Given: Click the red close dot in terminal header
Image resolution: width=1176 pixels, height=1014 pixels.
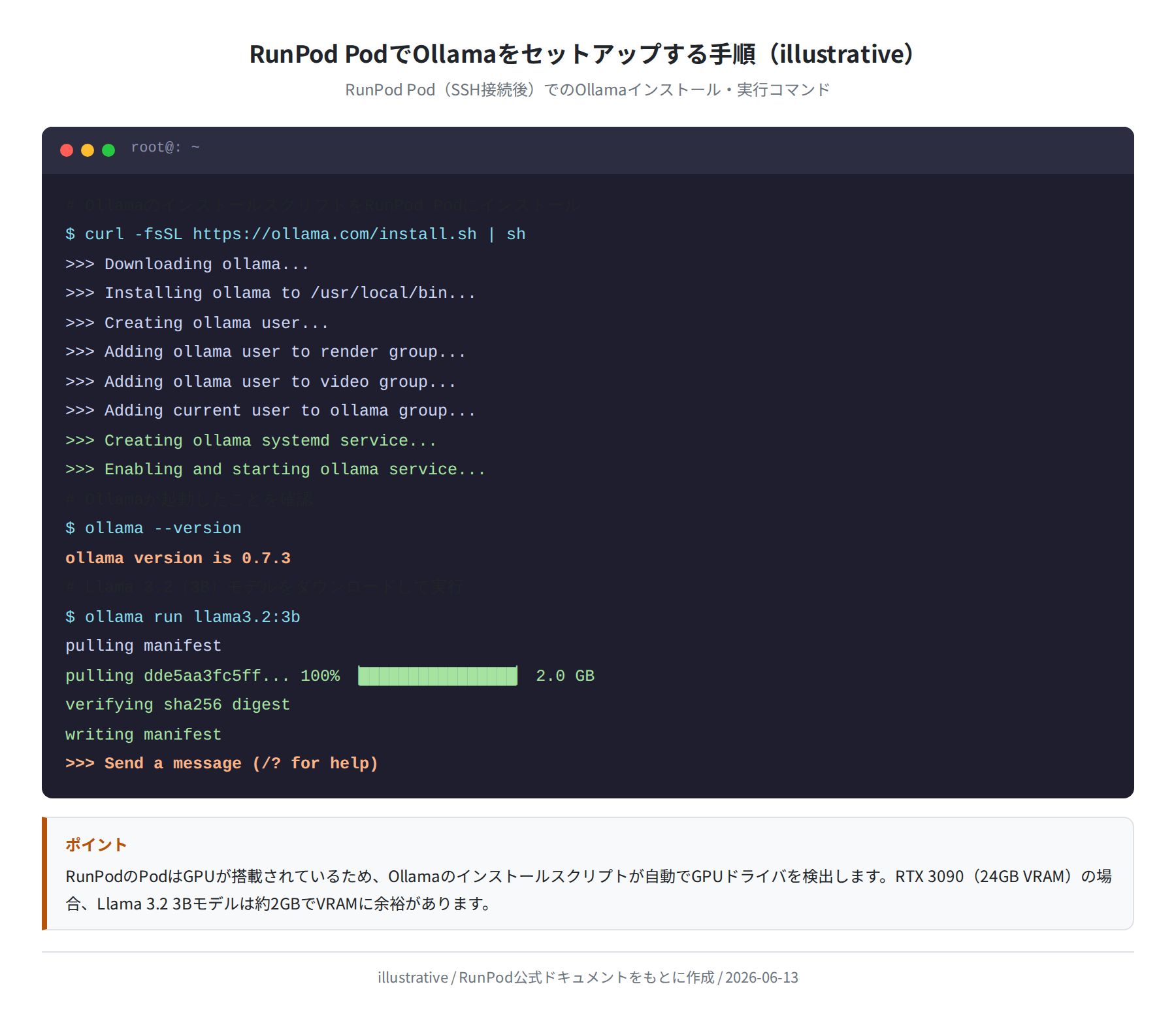Looking at the screenshot, I should pyautogui.click(x=67, y=150).
